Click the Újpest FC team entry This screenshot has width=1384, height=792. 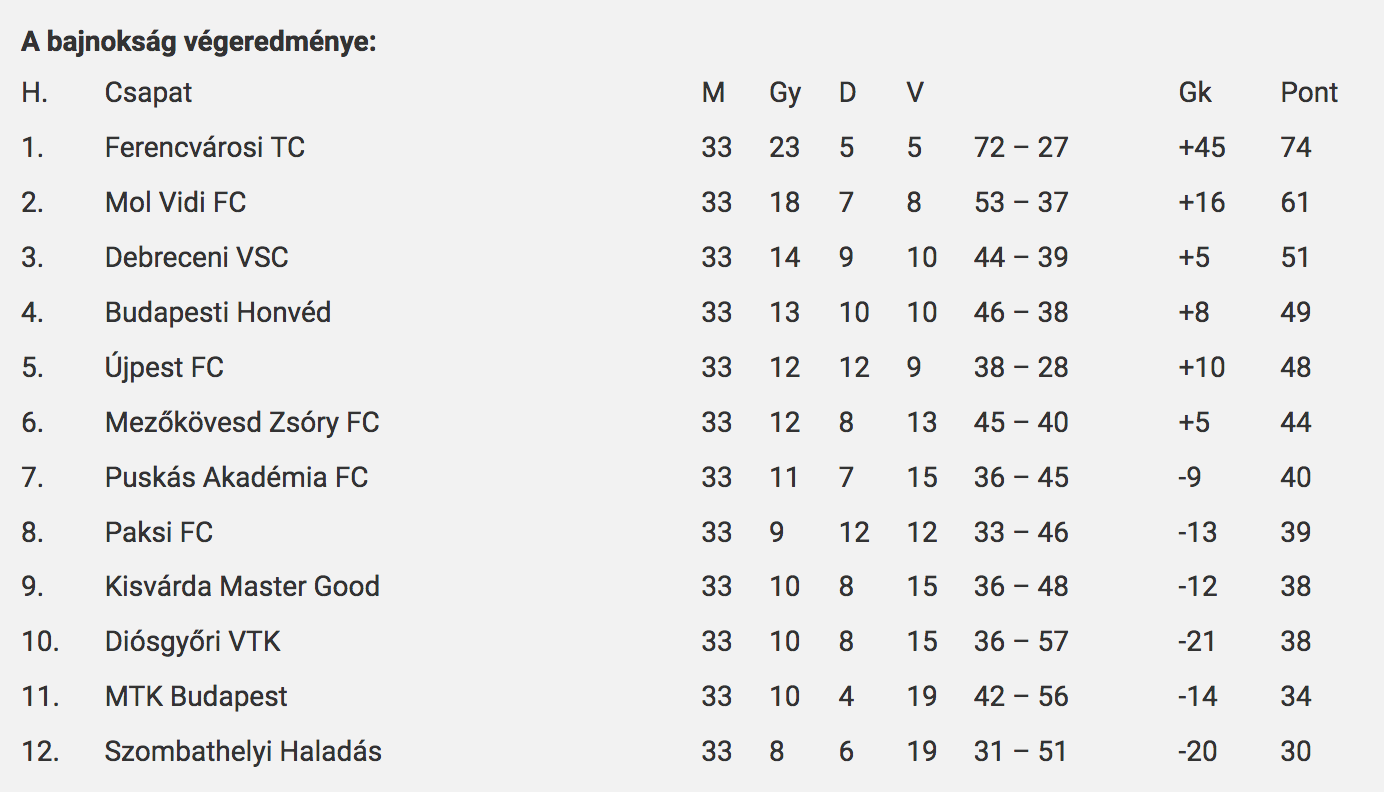click(164, 368)
